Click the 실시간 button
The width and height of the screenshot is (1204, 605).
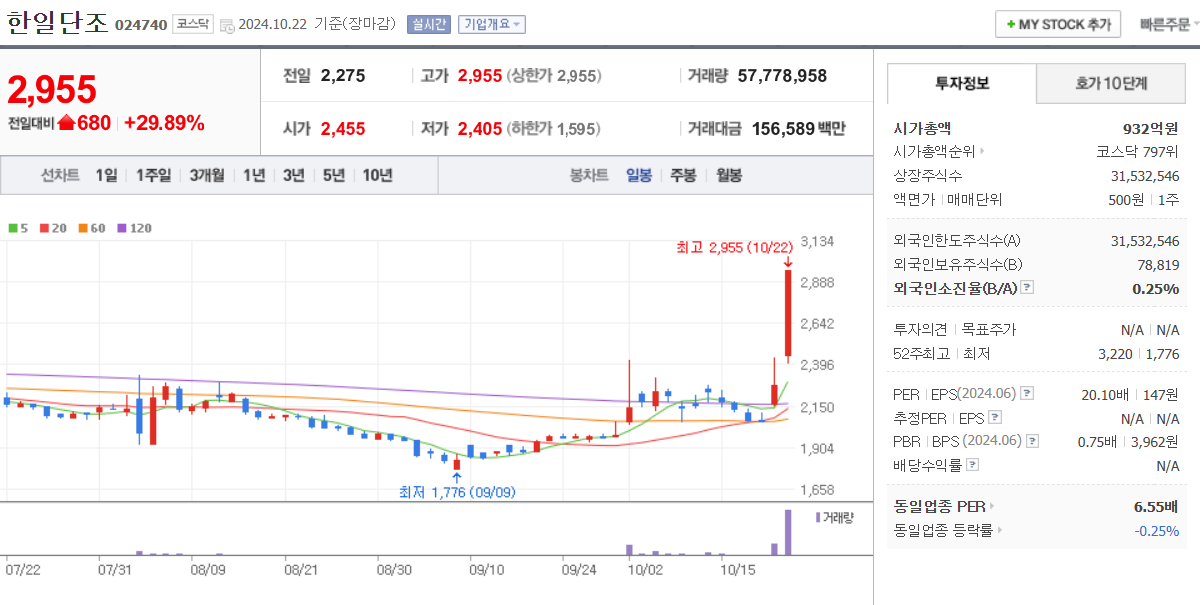tap(429, 24)
